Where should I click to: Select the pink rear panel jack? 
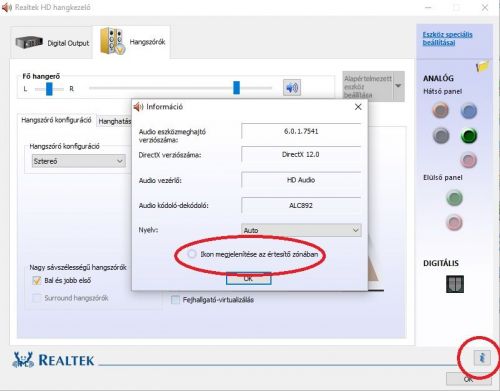468,160
